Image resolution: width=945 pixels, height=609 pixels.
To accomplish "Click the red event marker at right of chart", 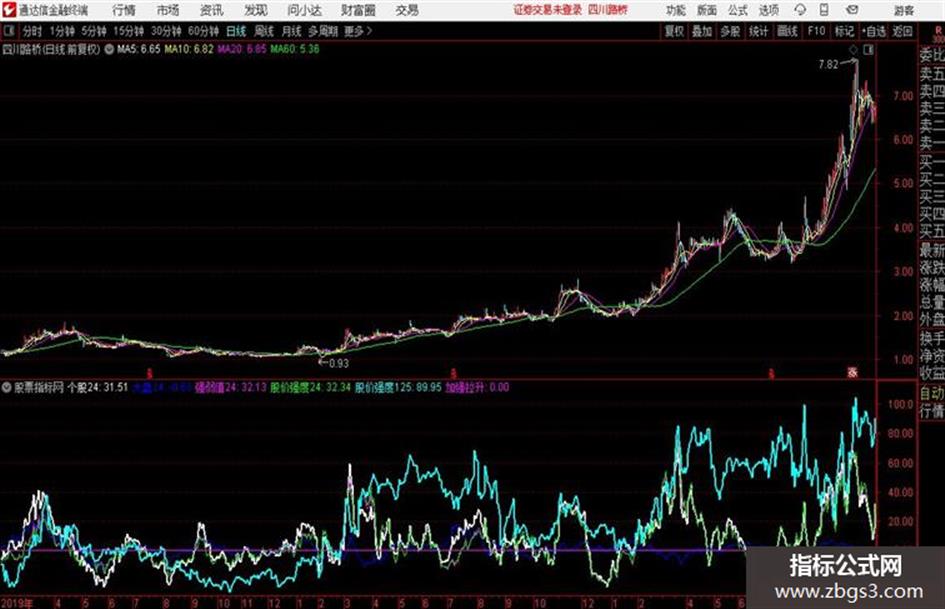I will pos(852,373).
